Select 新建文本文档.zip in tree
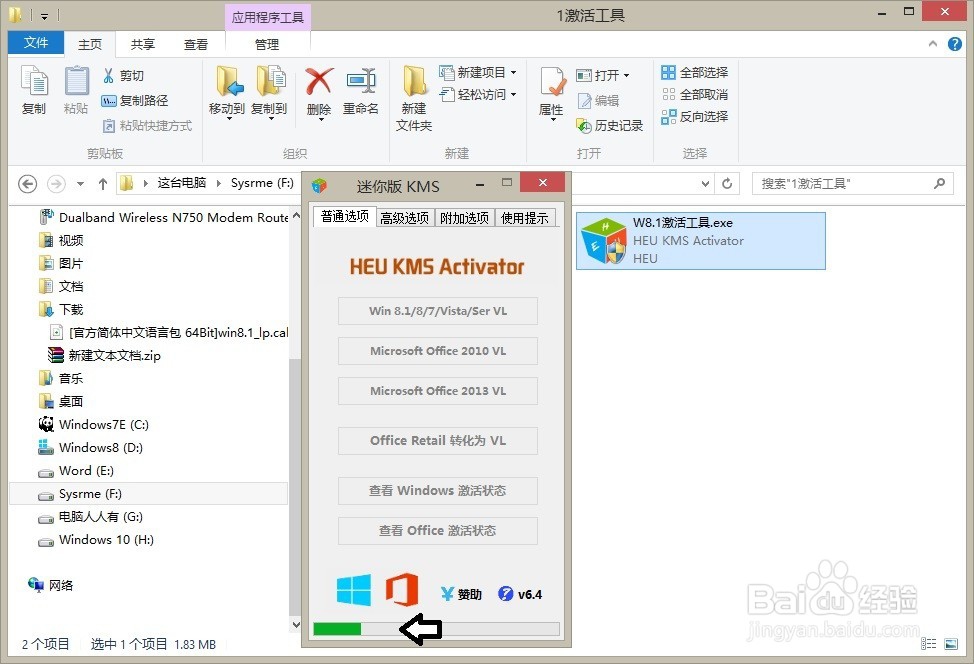Screen dimensions: 974x664 [x=105, y=356]
